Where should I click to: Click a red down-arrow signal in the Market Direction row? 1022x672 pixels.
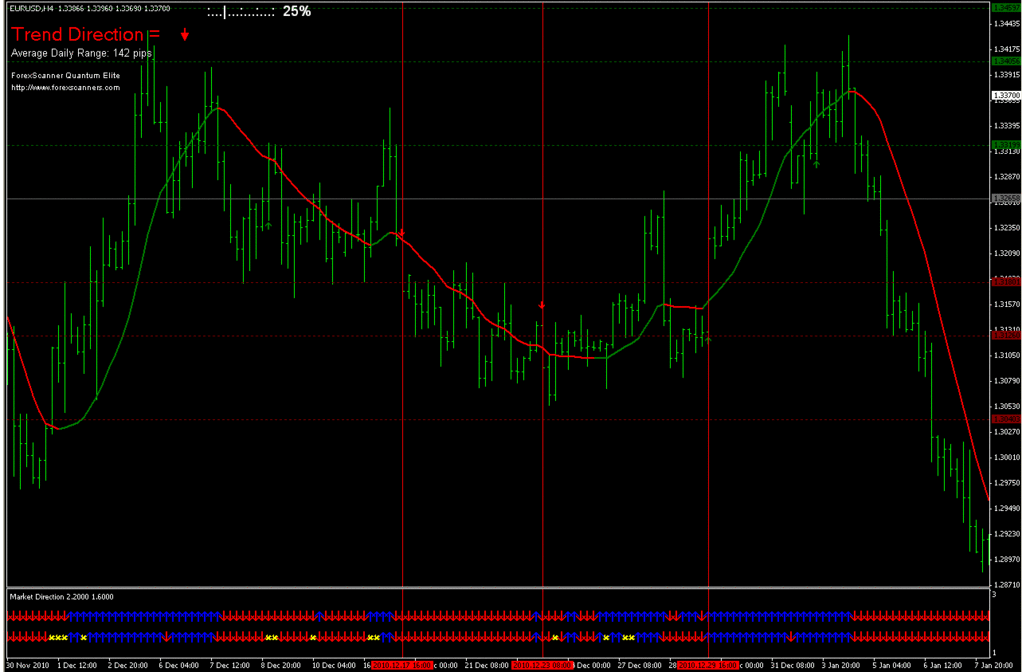click(250, 615)
